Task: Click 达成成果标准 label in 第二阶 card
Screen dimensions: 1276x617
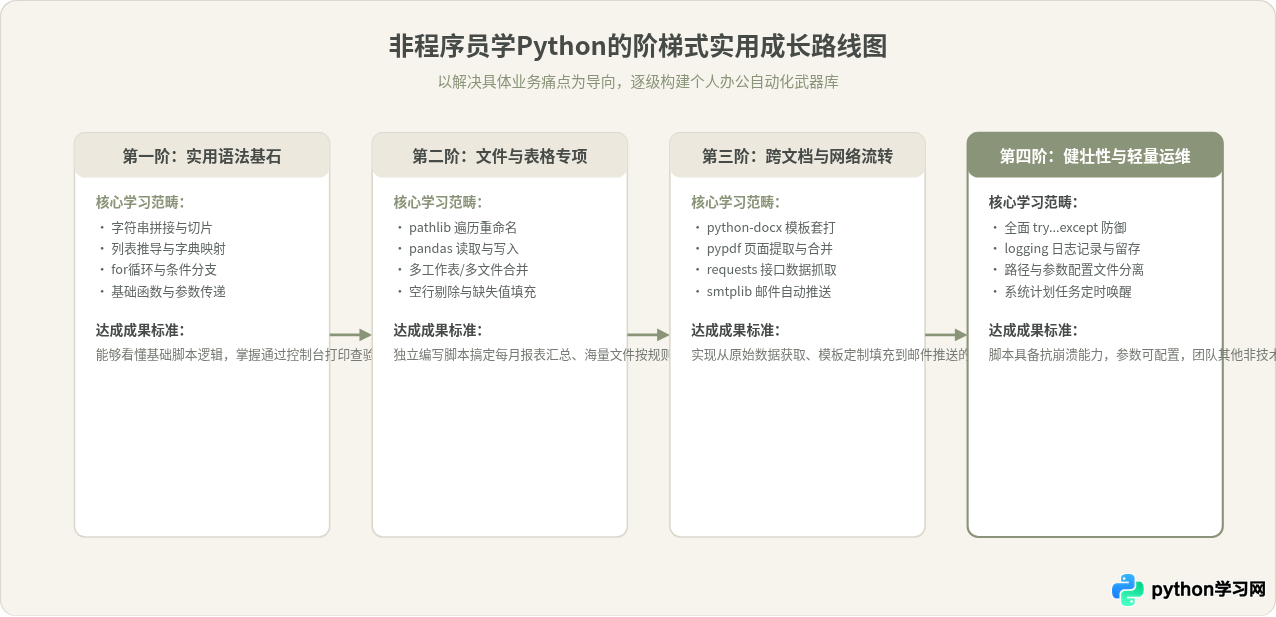Action: point(438,330)
